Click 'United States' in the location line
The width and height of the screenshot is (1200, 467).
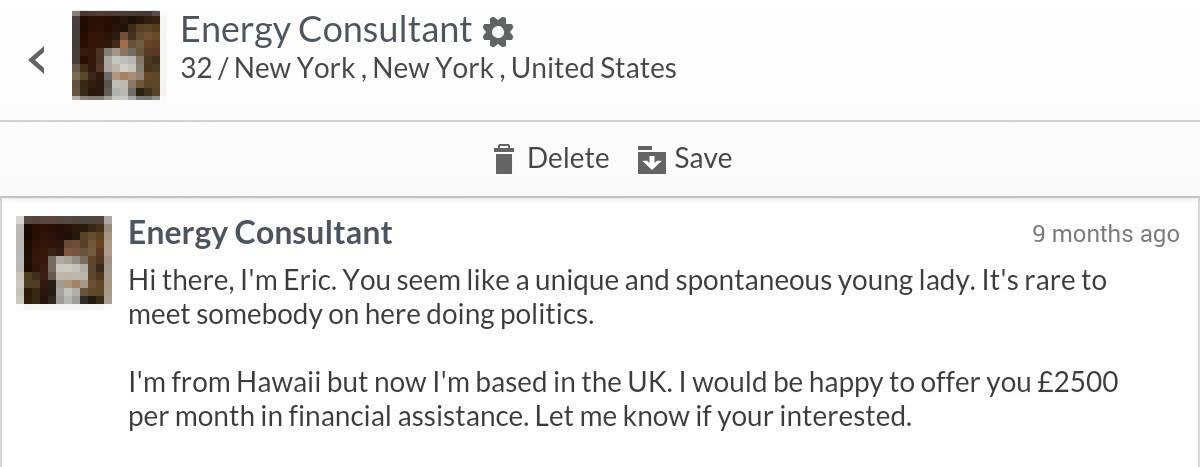click(594, 68)
